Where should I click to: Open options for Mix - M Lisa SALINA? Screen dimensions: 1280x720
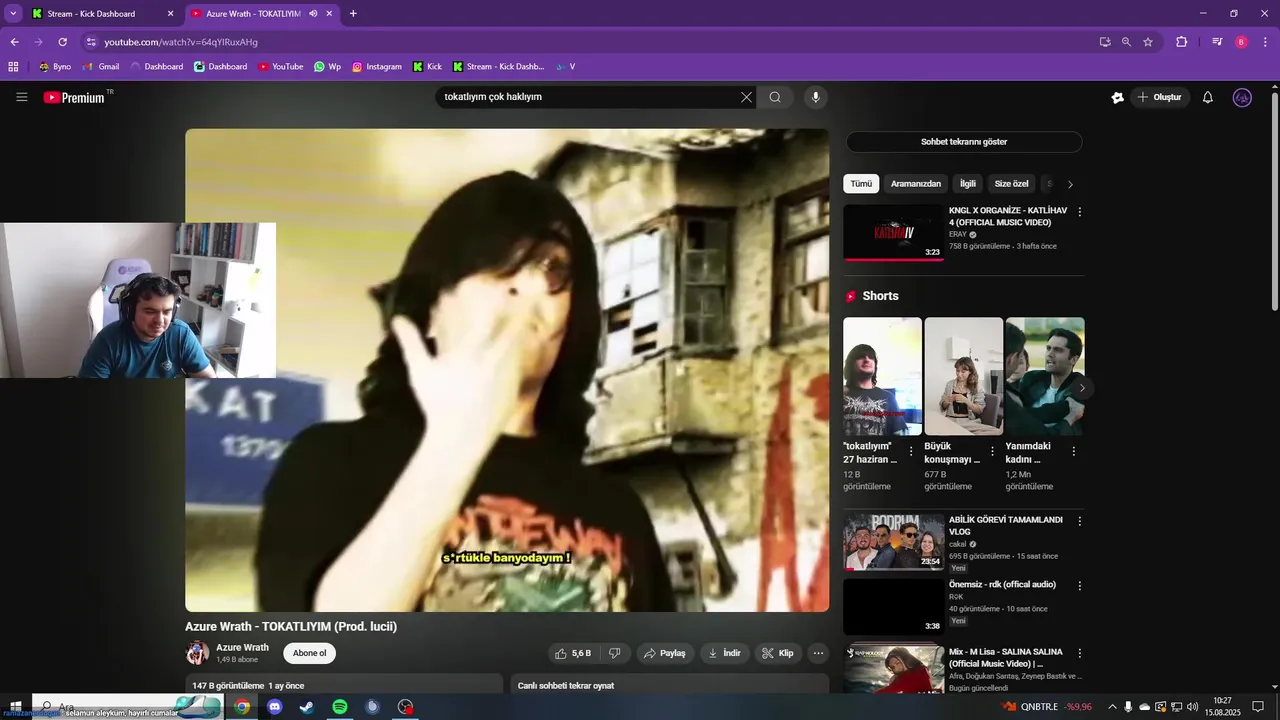tap(1079, 653)
